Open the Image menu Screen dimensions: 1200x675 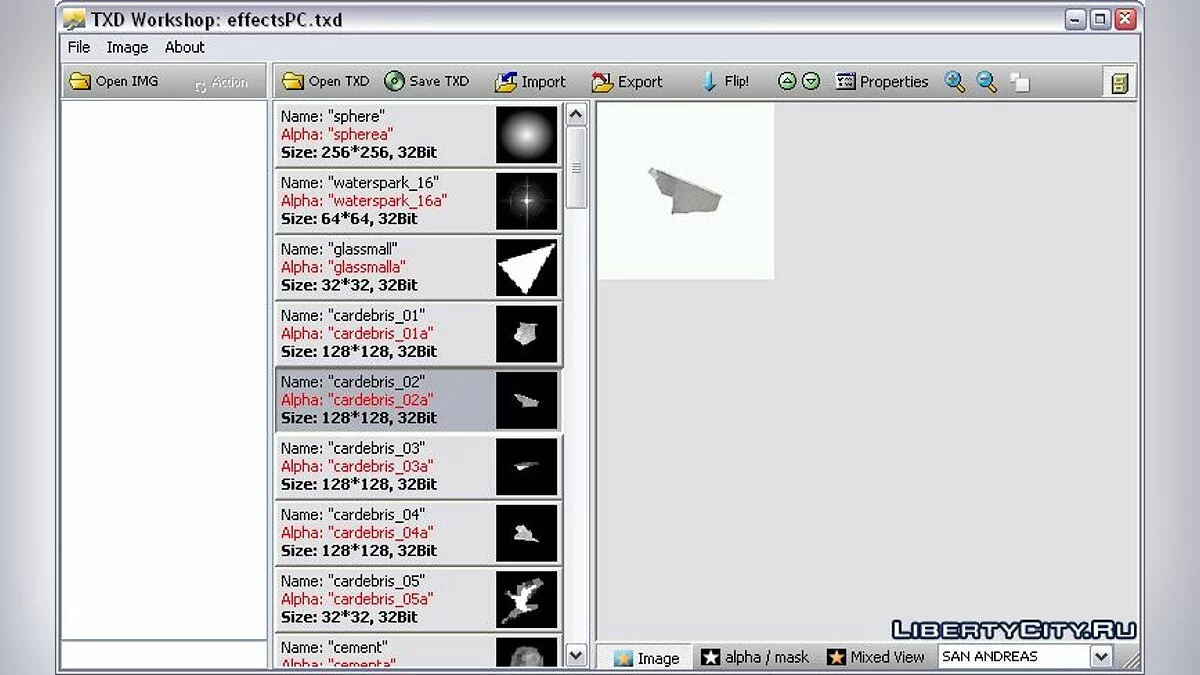(127, 47)
